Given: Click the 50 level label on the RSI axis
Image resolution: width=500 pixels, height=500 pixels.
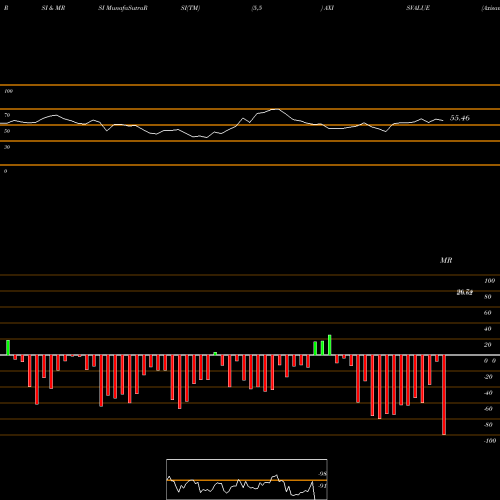Looking at the screenshot, I should (x=7, y=131).
